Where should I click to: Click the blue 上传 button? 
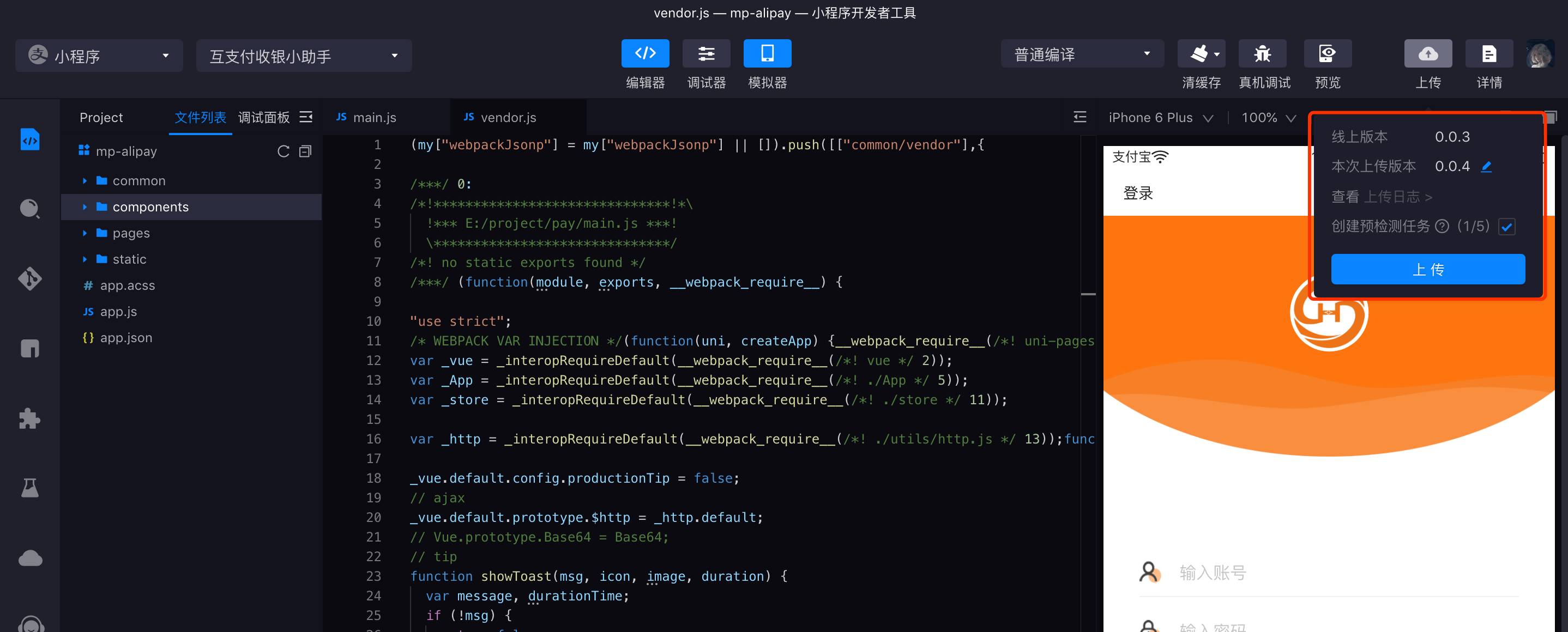[1427, 269]
